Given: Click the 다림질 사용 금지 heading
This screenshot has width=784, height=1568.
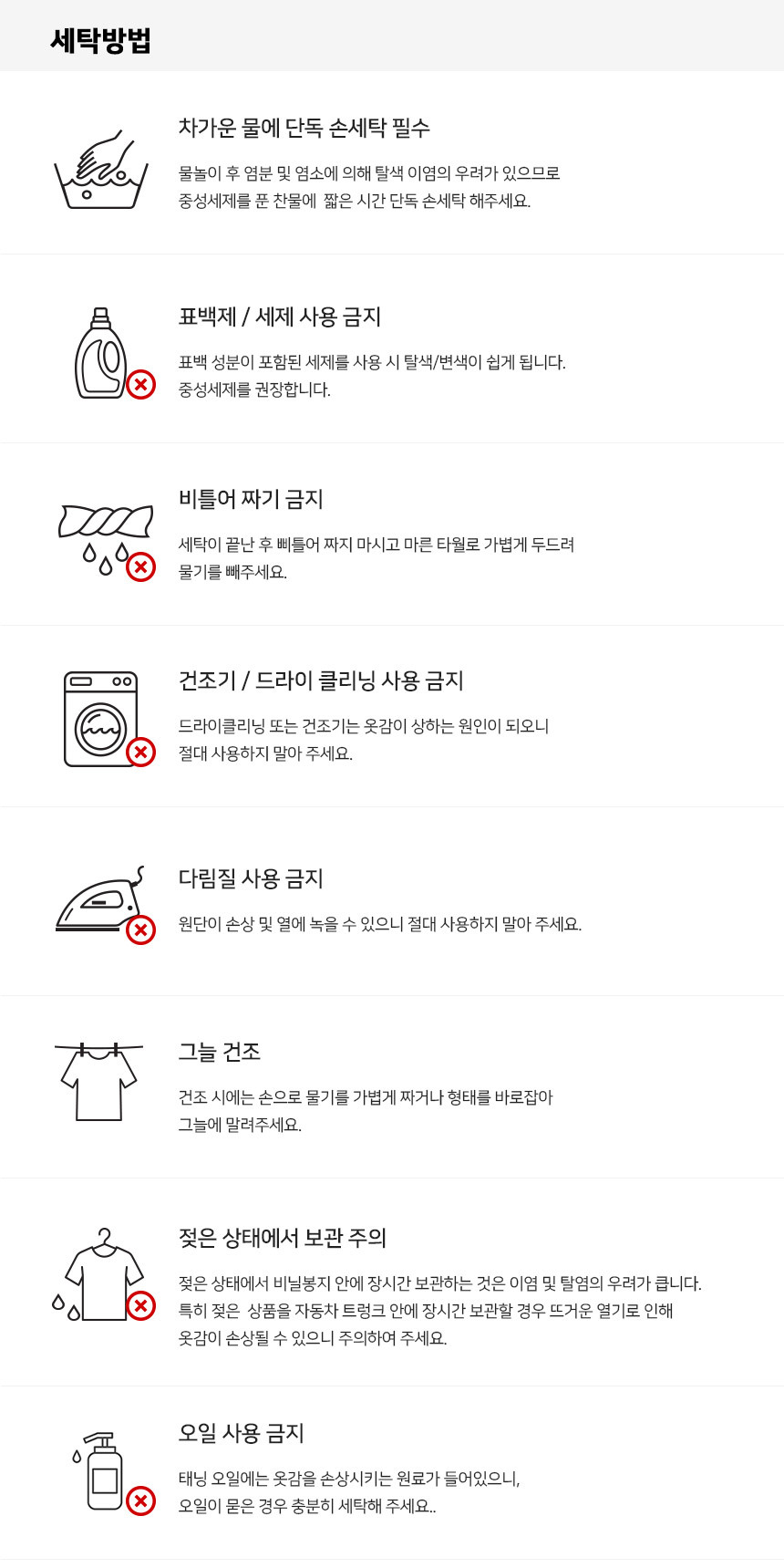Looking at the screenshot, I should [x=251, y=878].
